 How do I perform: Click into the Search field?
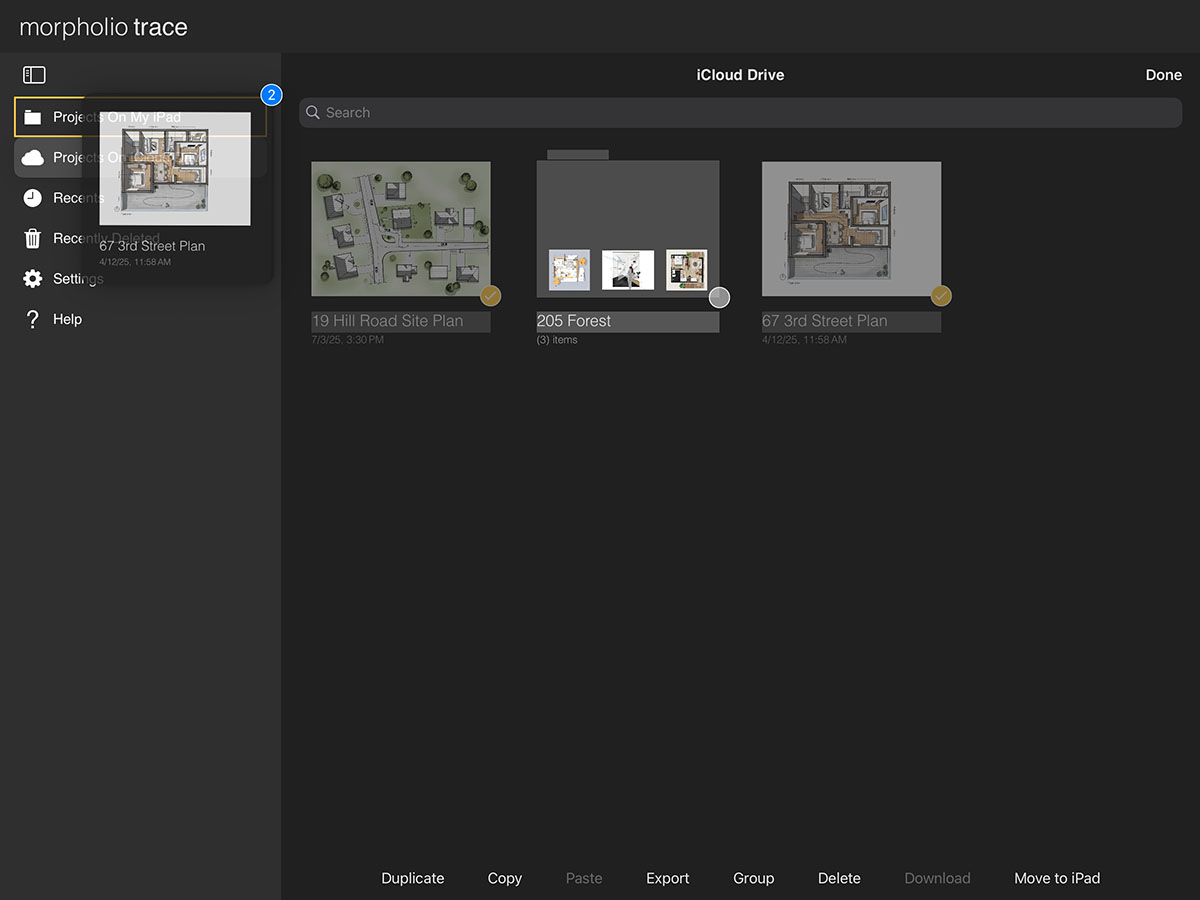[740, 113]
